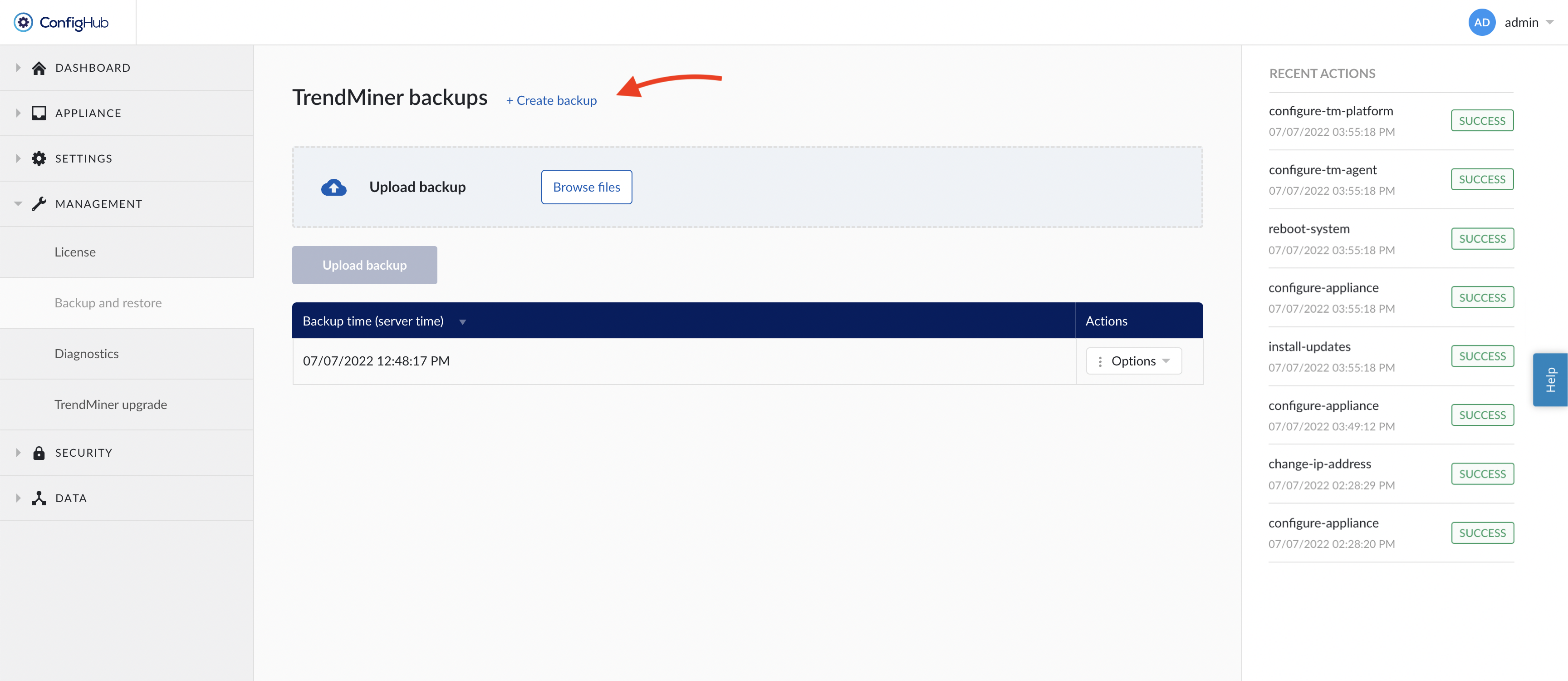
Task: Open the DATA menu label
Action: tap(71, 498)
